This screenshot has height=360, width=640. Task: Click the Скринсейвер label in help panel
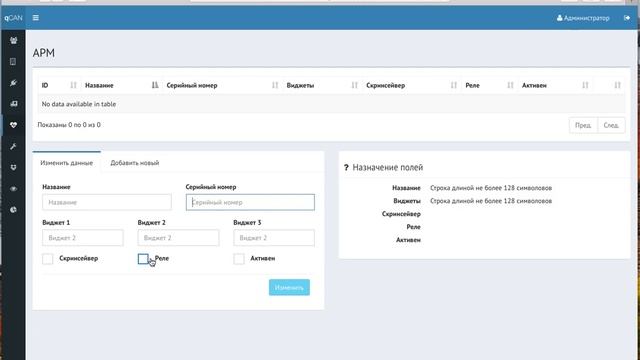coord(401,214)
